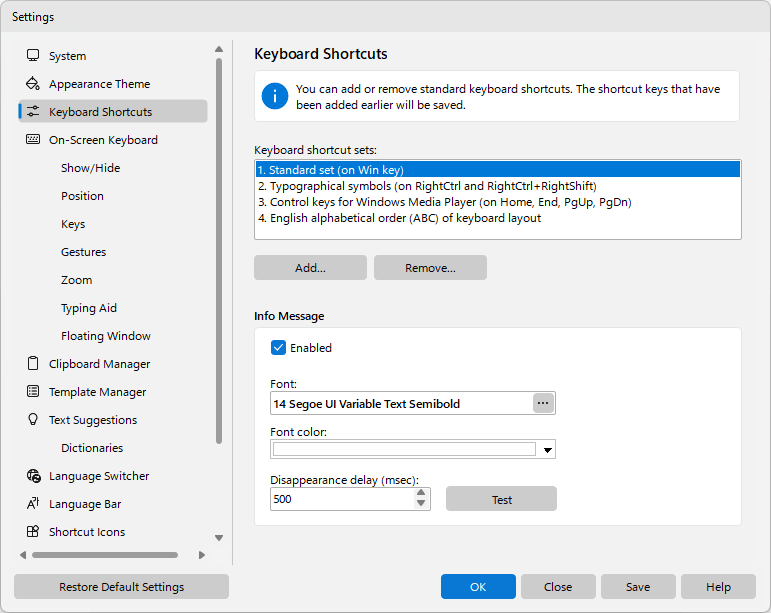
Task: Click the Shortcut Icons grid icon
Action: (x=33, y=531)
